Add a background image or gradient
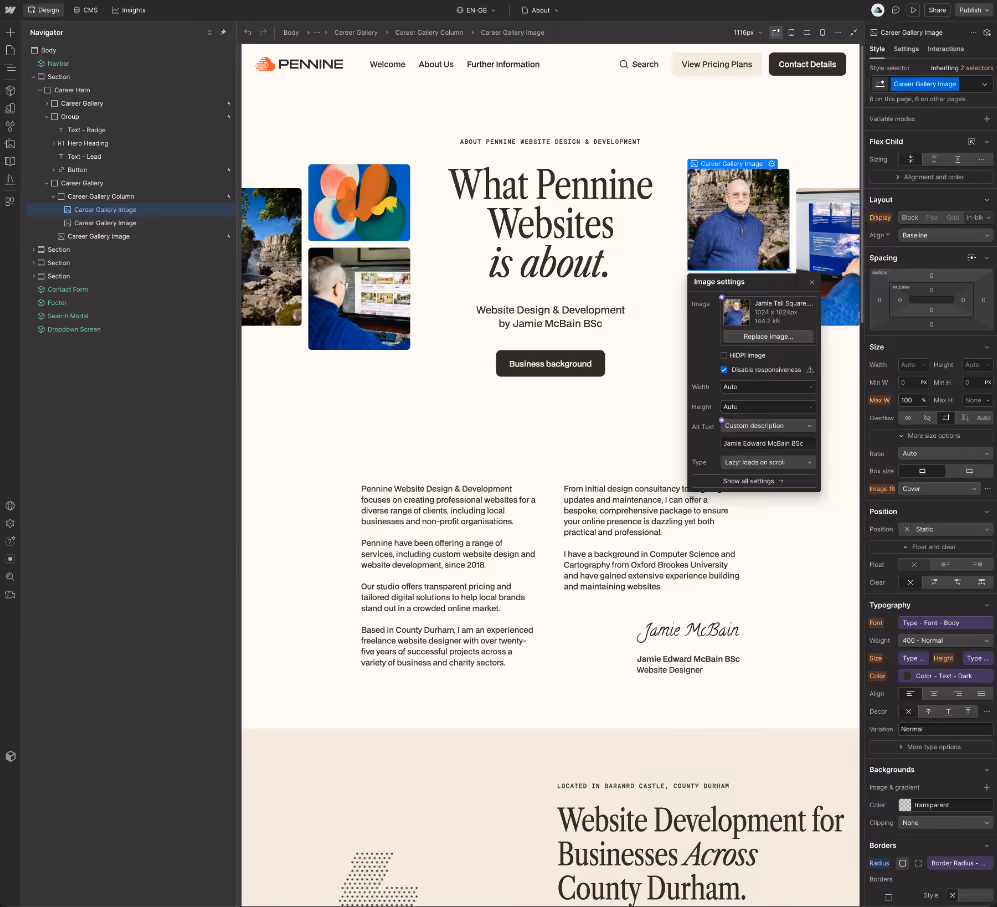997x907 pixels. coord(987,787)
